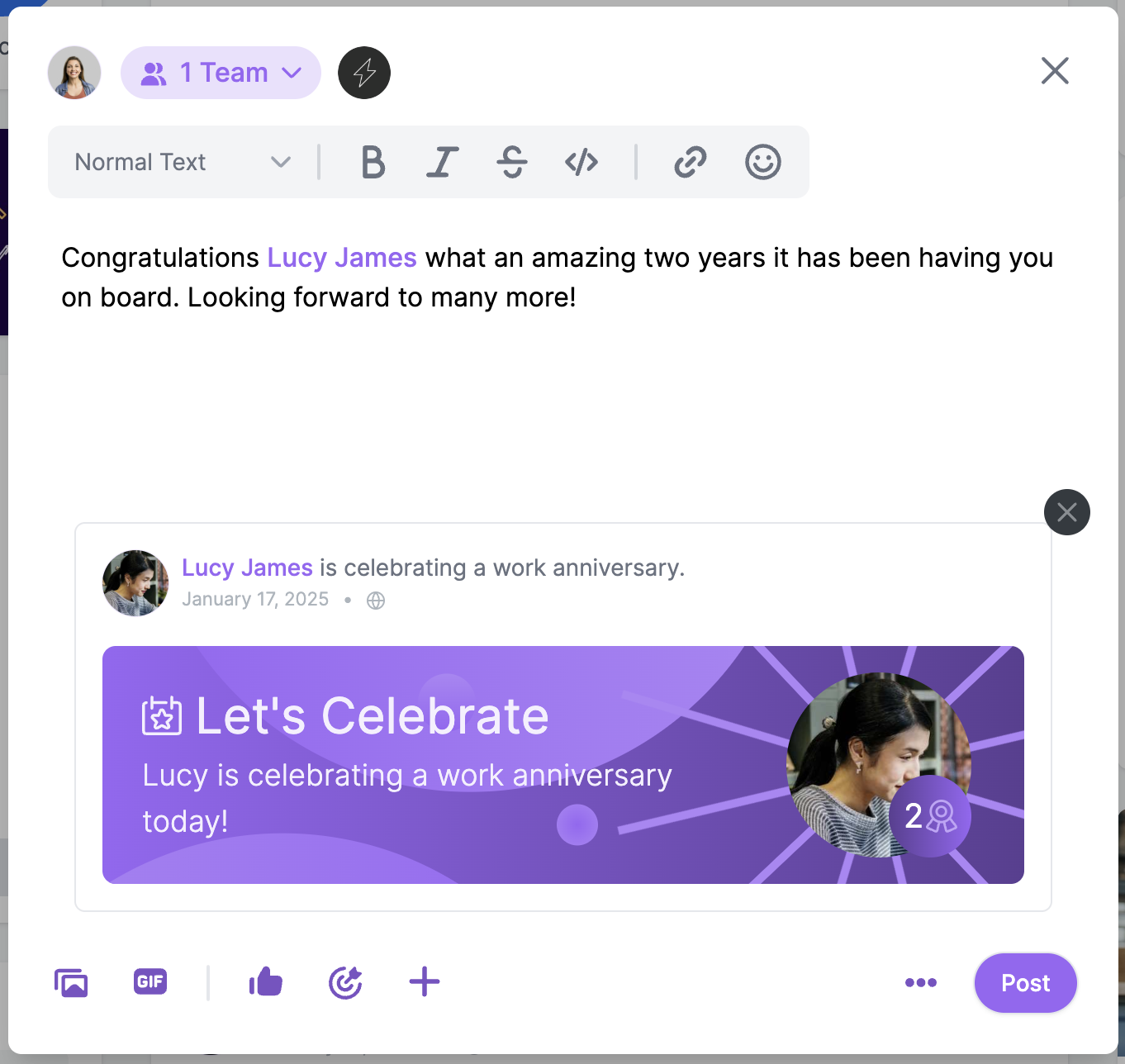Click the January 17, 2025 date
This screenshot has height=1064, width=1125.
(255, 600)
